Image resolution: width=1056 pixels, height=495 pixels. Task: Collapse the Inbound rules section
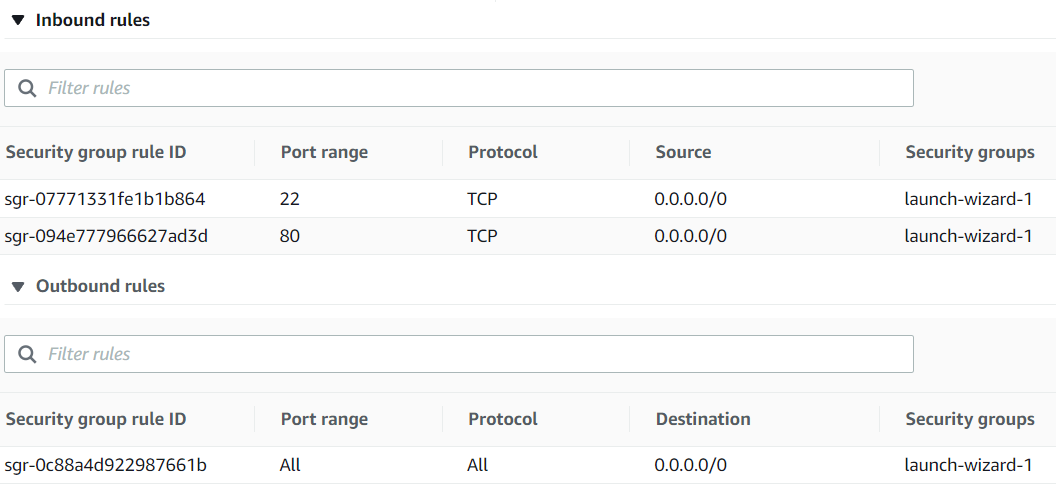pos(17,20)
